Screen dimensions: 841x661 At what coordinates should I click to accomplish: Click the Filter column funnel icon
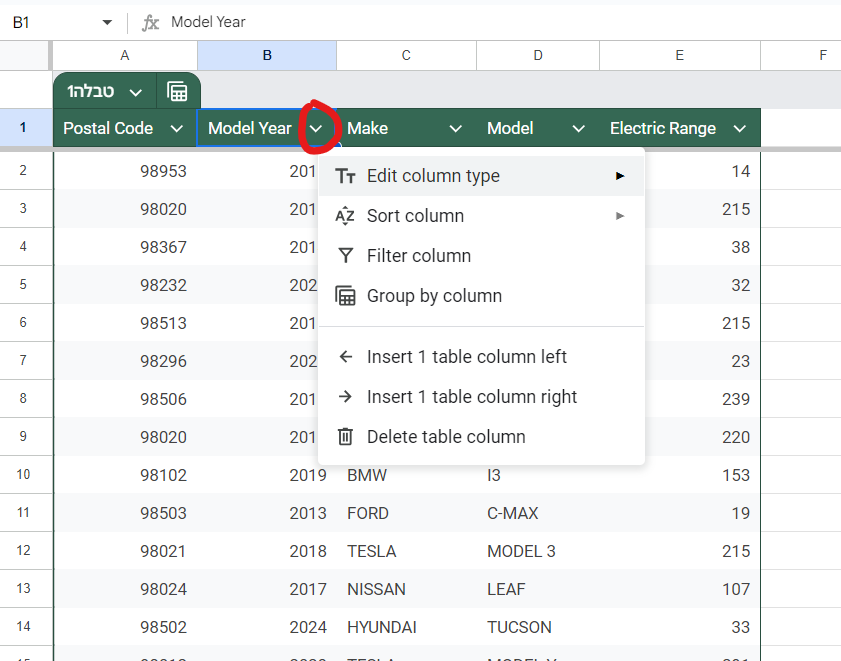[x=345, y=256]
